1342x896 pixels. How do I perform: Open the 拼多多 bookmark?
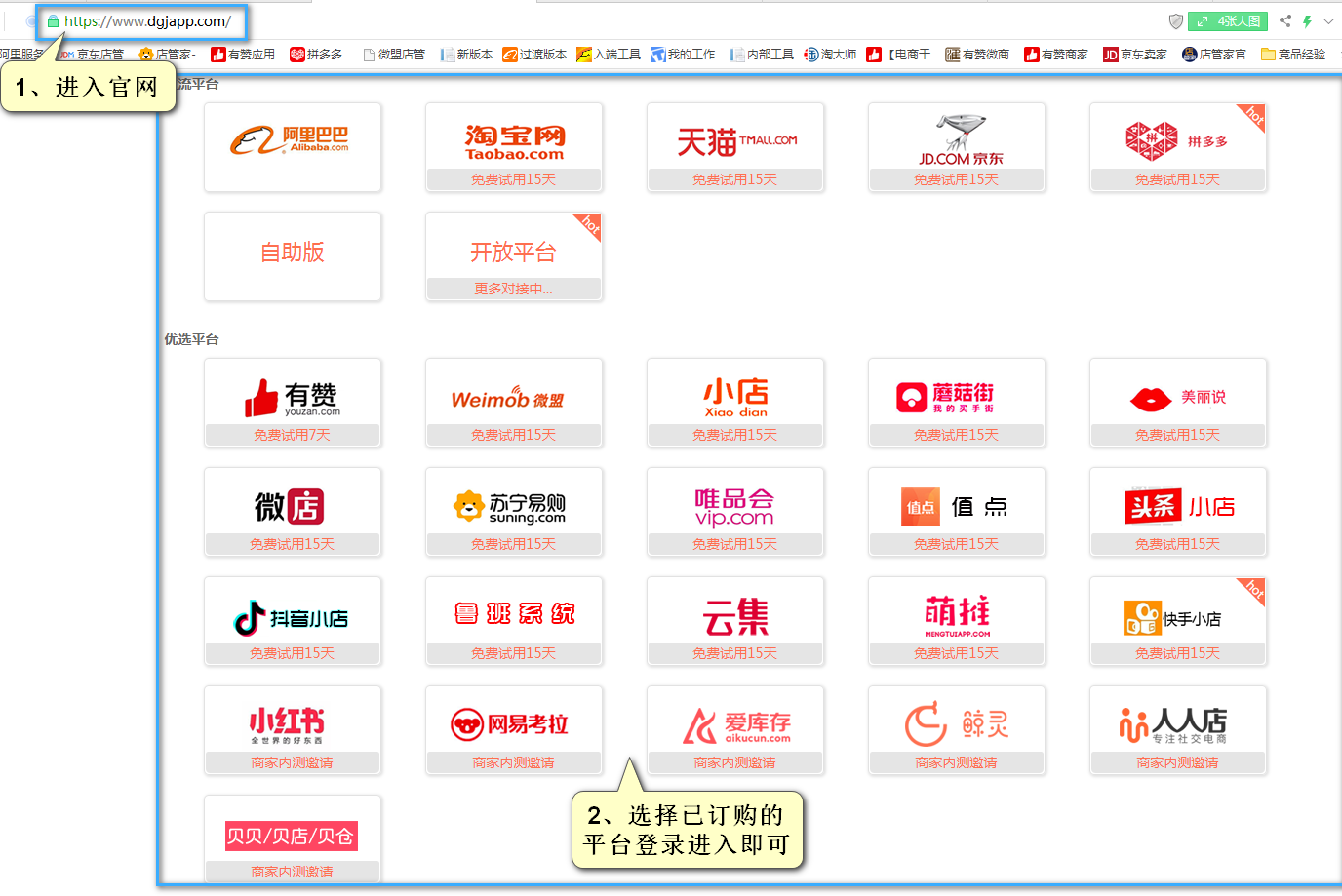coord(316,55)
